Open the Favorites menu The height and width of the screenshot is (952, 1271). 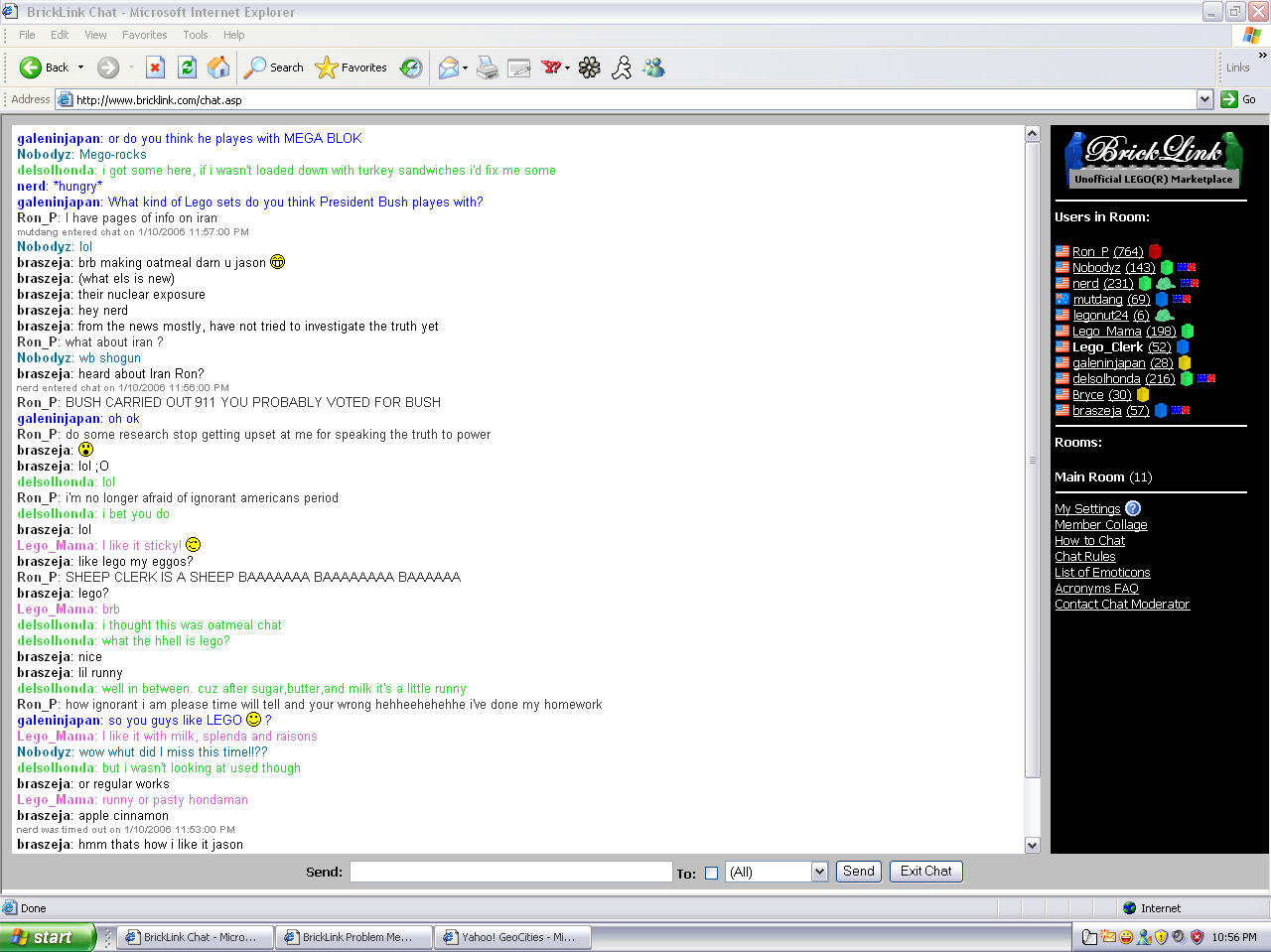144,35
